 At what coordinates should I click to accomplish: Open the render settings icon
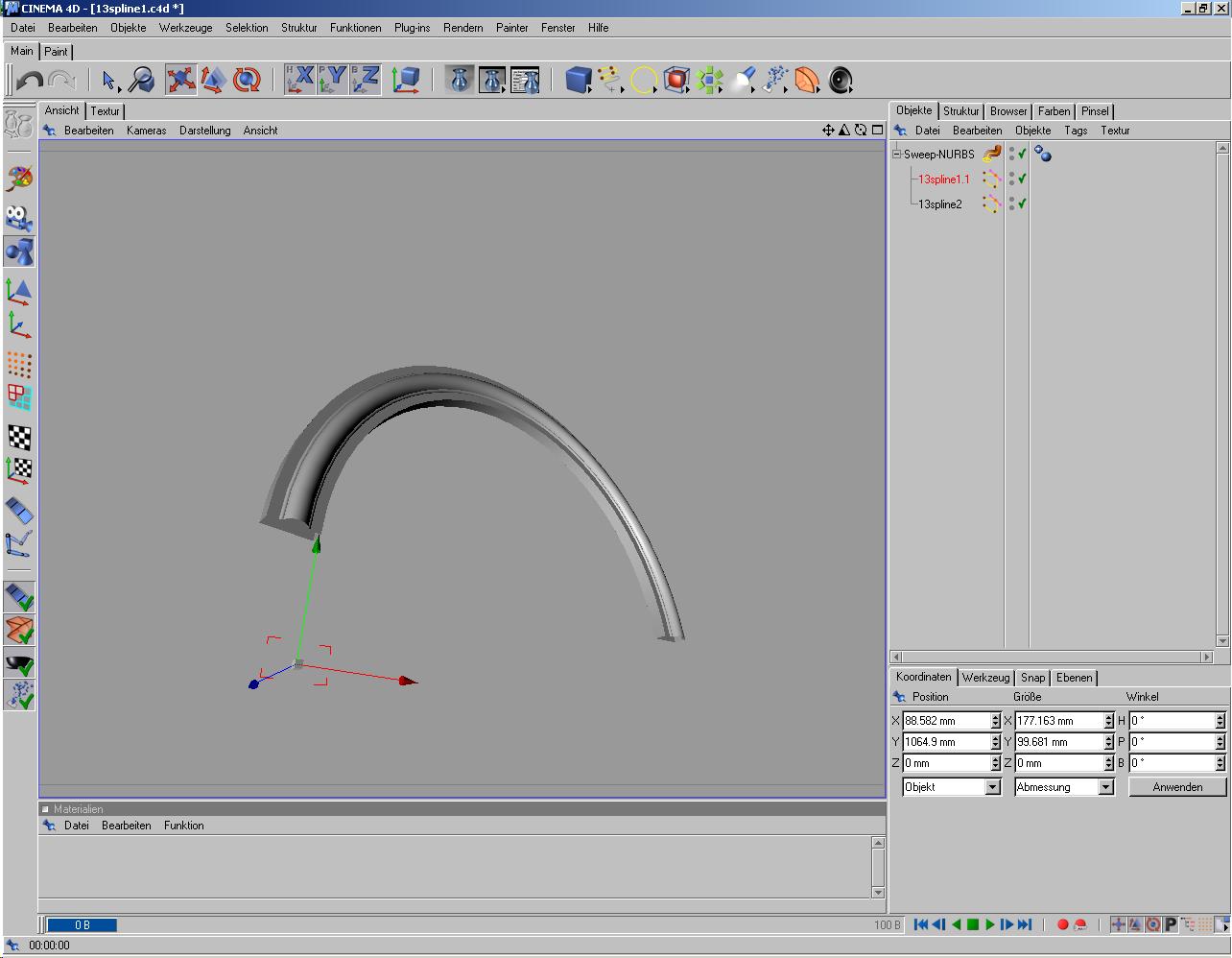tap(525, 80)
